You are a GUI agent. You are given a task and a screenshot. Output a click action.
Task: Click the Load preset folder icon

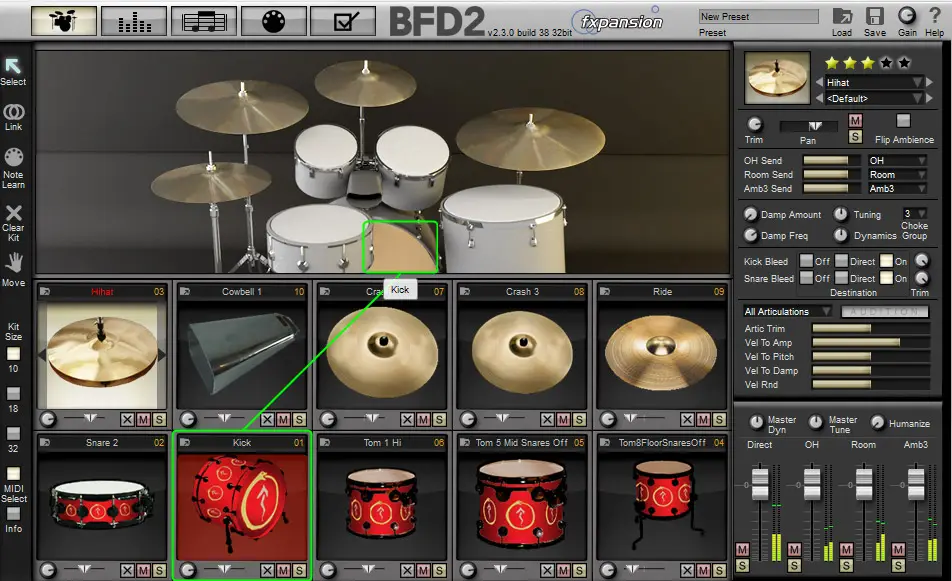click(842, 16)
